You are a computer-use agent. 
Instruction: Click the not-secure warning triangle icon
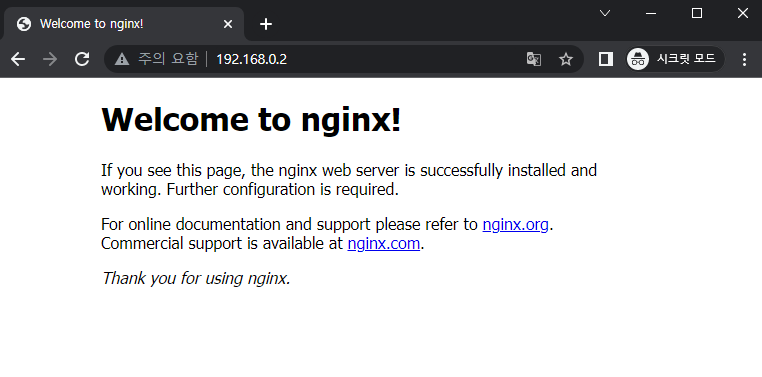pyautogui.click(x=121, y=59)
